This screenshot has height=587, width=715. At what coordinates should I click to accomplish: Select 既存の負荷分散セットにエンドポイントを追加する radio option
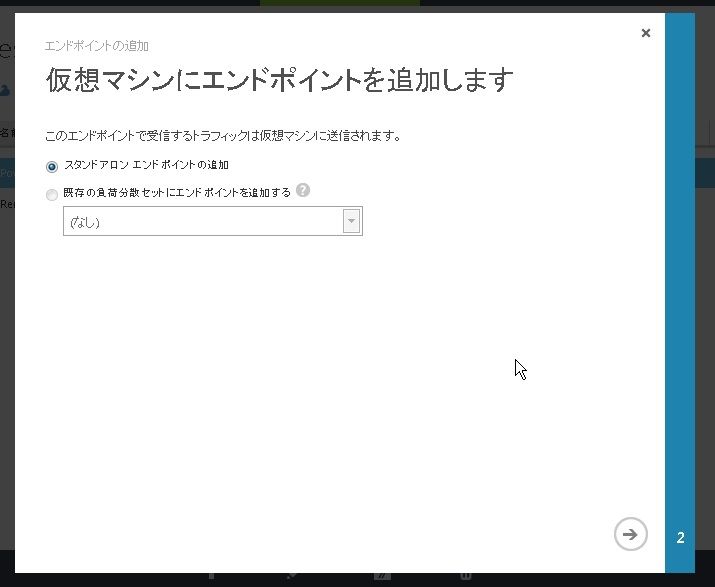52,195
